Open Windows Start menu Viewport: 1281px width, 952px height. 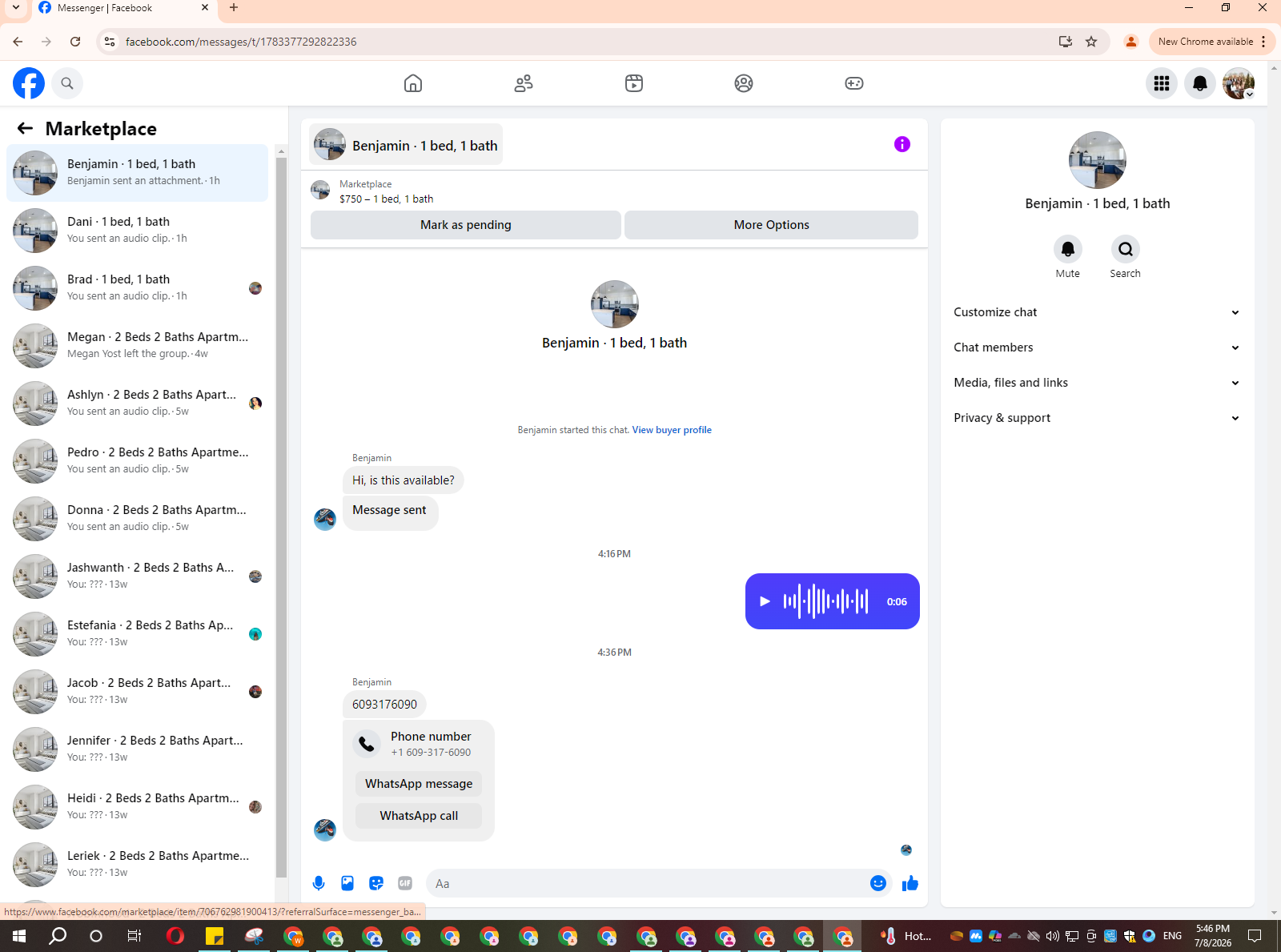[x=19, y=936]
